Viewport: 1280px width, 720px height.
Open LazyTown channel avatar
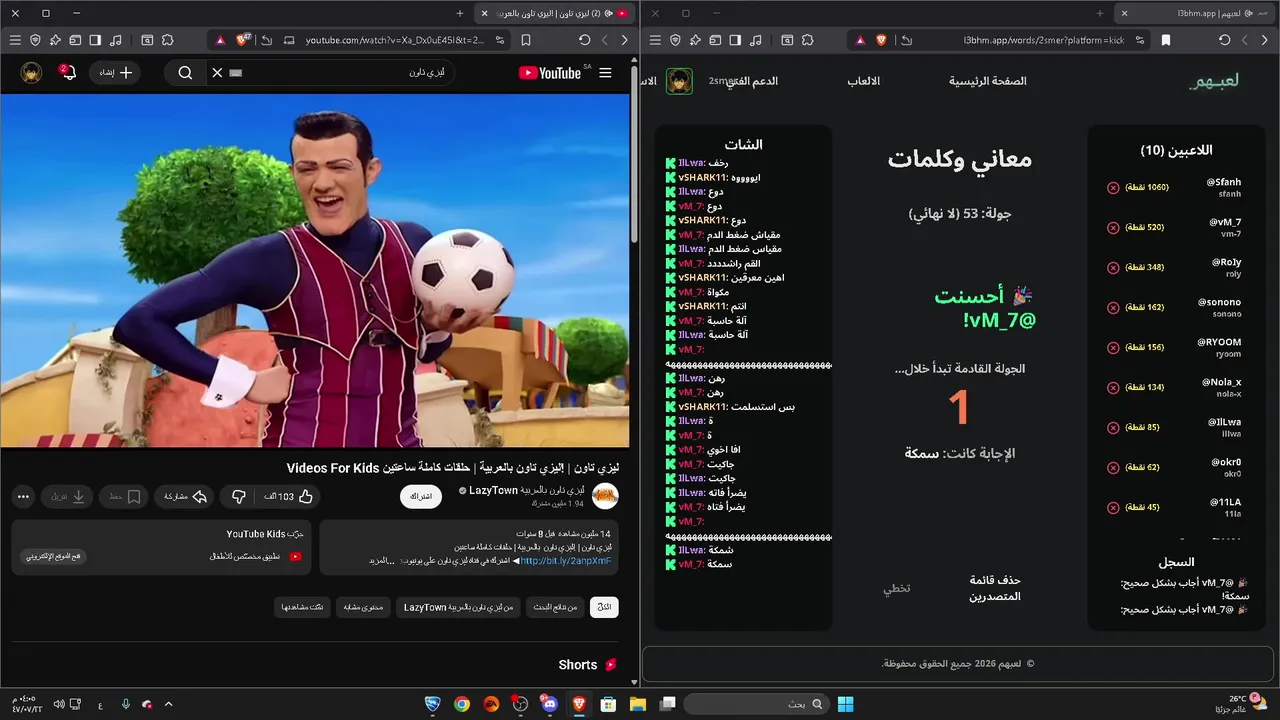click(x=605, y=496)
